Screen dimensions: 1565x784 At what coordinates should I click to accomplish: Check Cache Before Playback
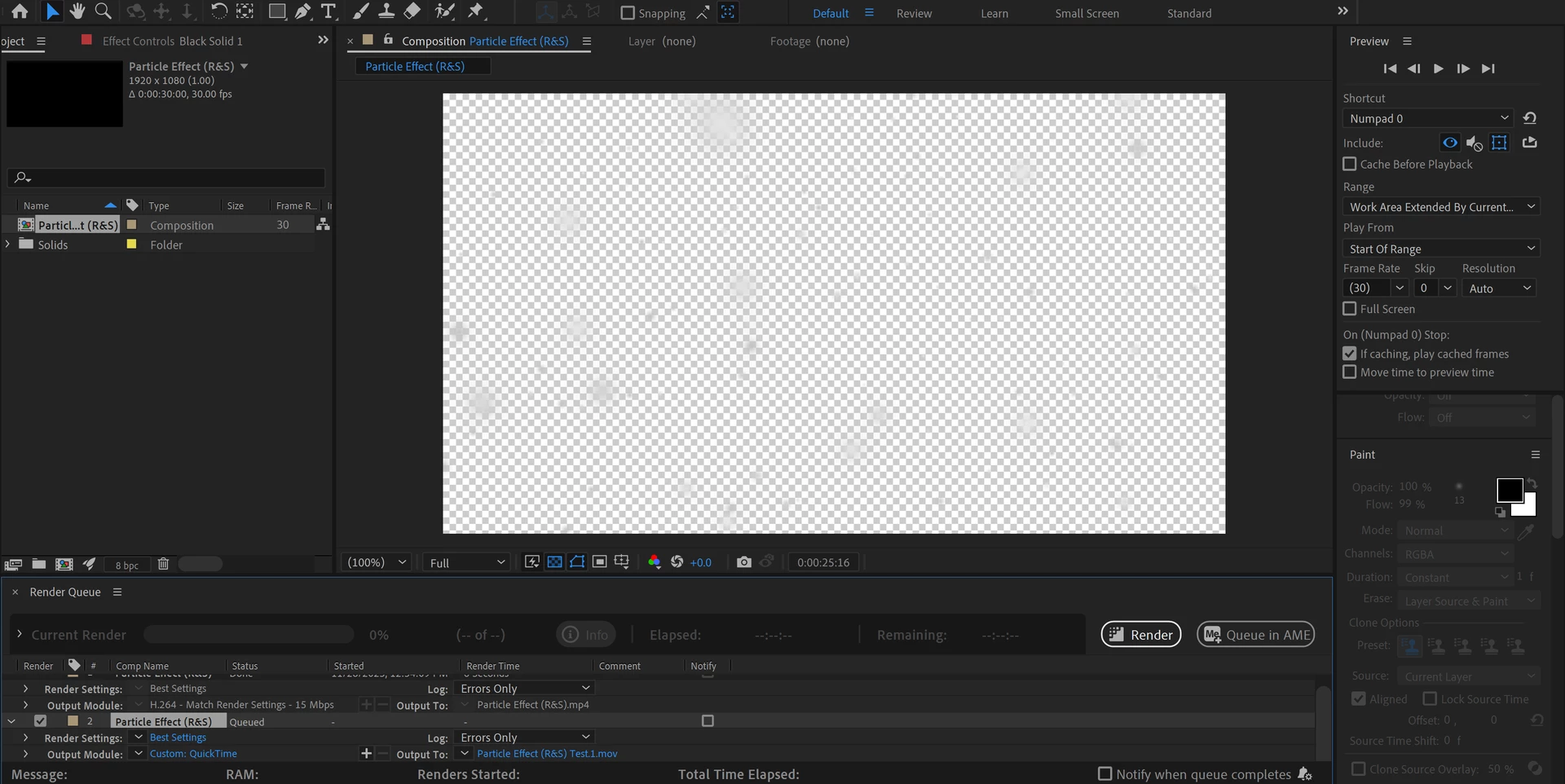(1350, 164)
